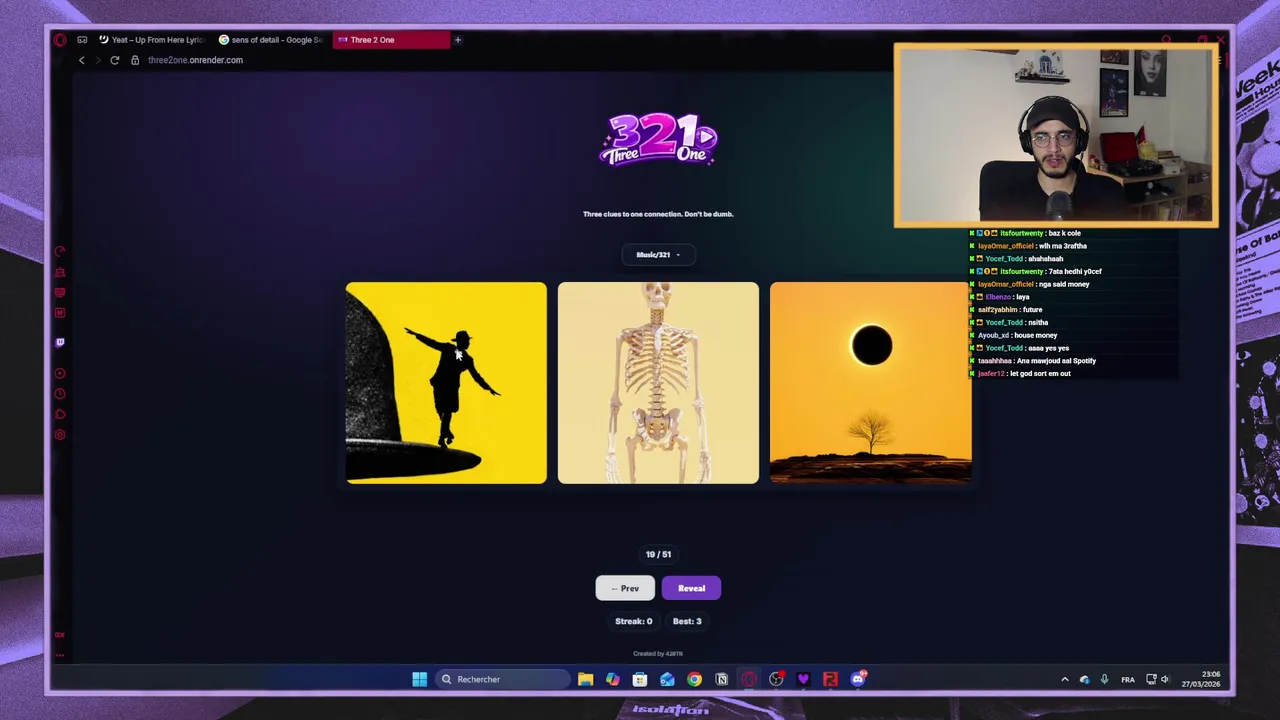Open browser Settings gear in sidebar
The height and width of the screenshot is (720, 1280).
click(x=60, y=435)
